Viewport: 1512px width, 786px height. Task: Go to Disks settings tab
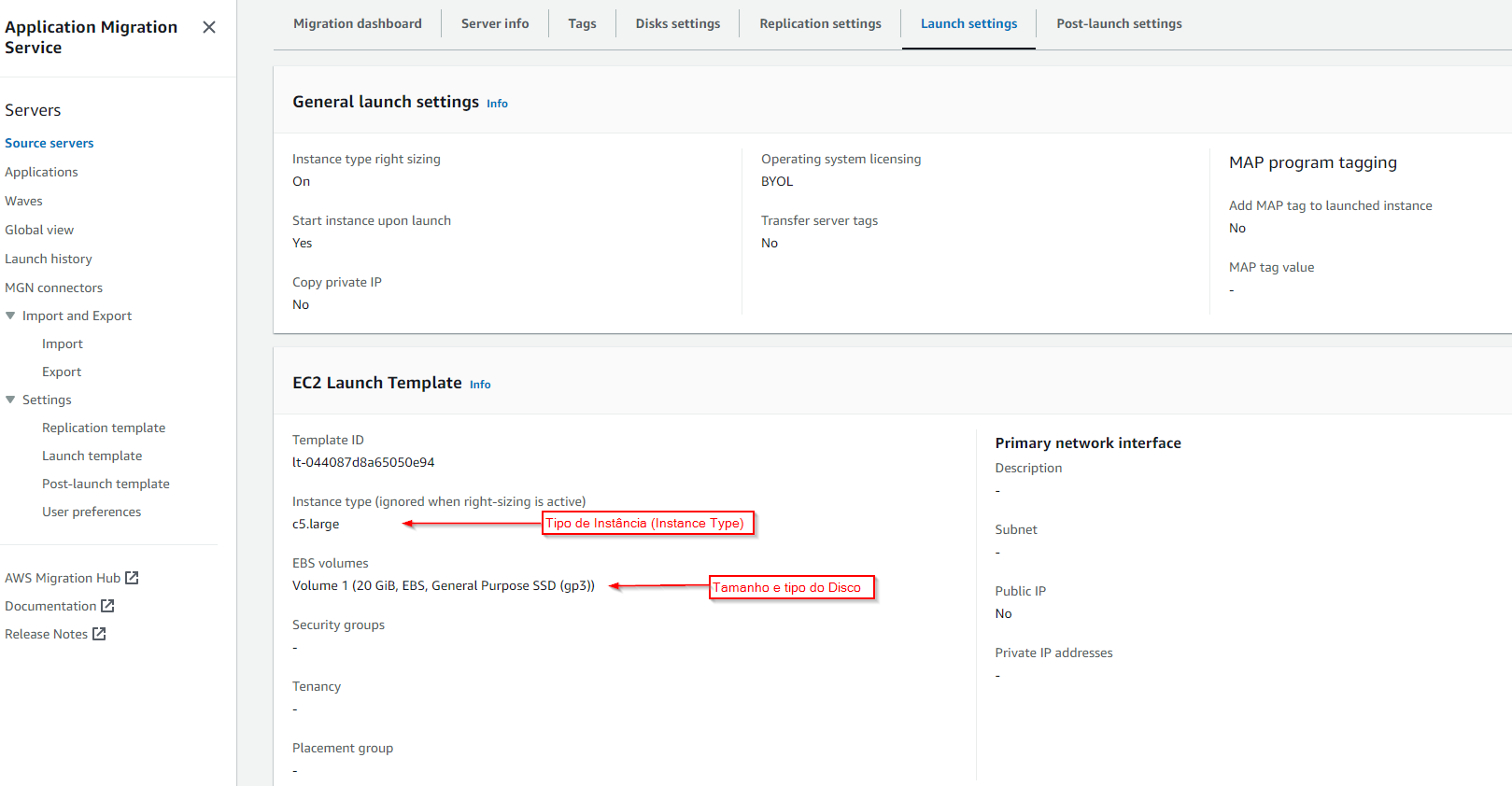(677, 23)
